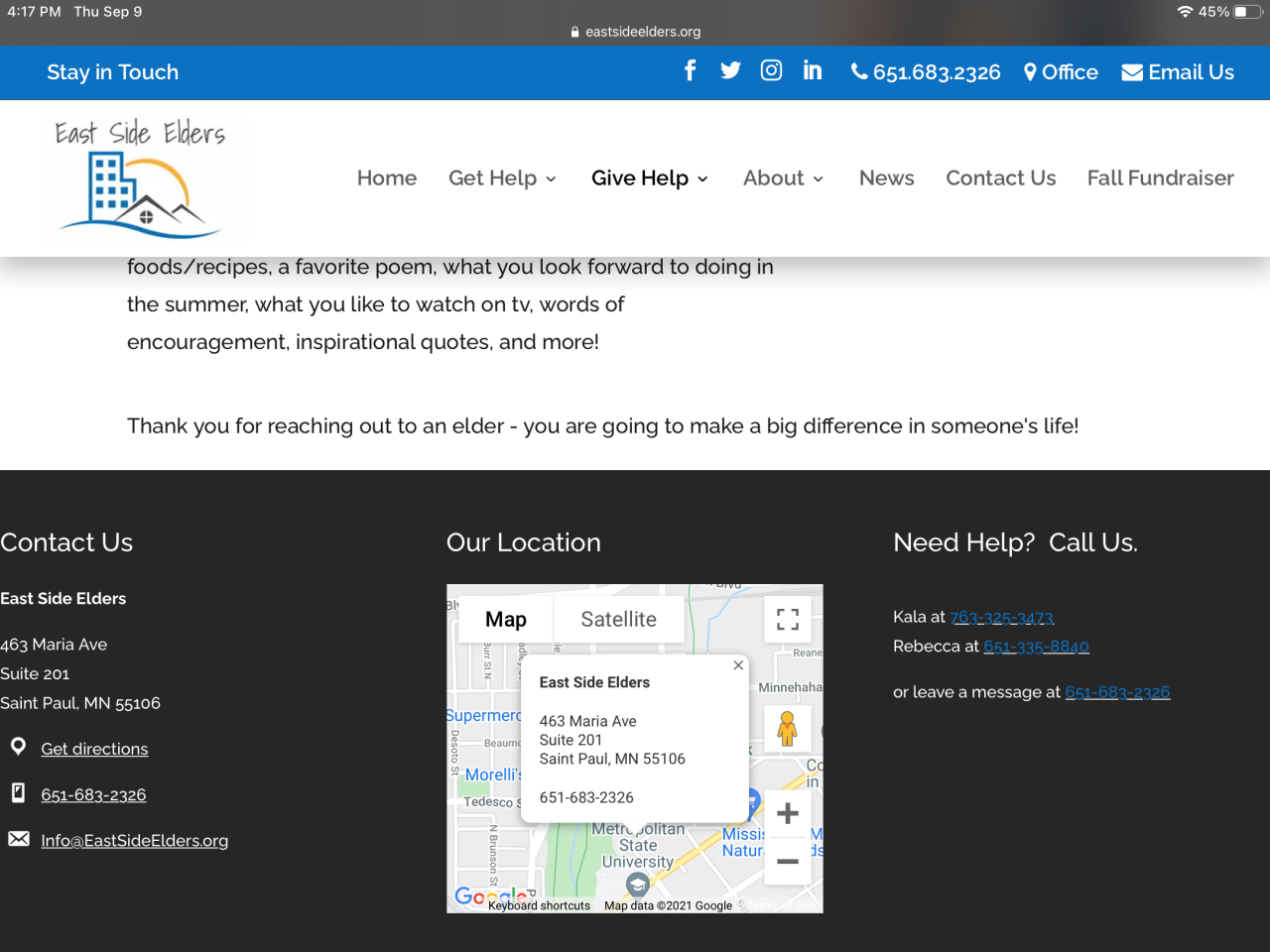Click the location pin beside Get directions
The height and width of the screenshot is (952, 1270).
coord(18,747)
